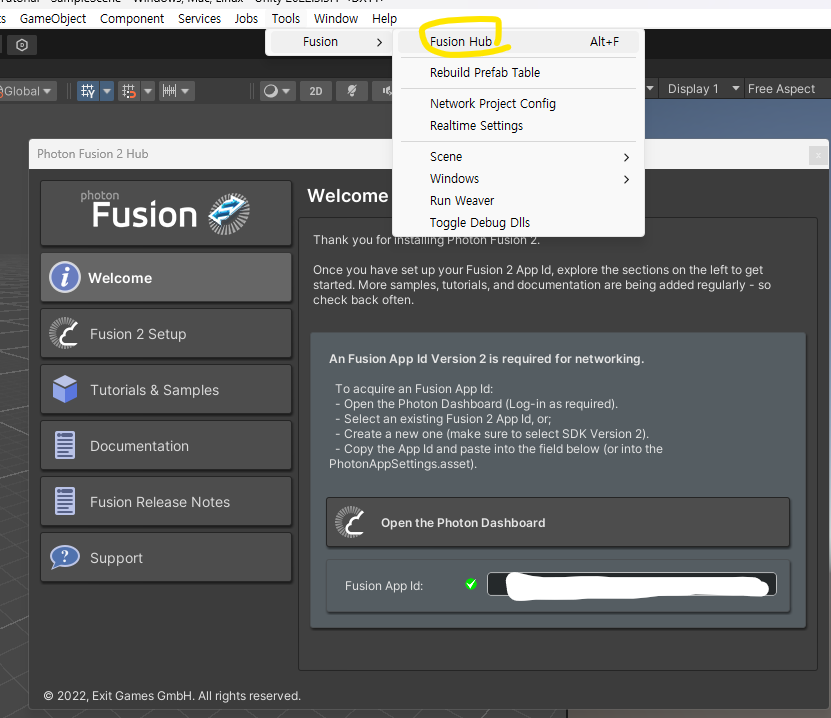Click the hexagon package icon in toolbar

pyautogui.click(x=22, y=45)
